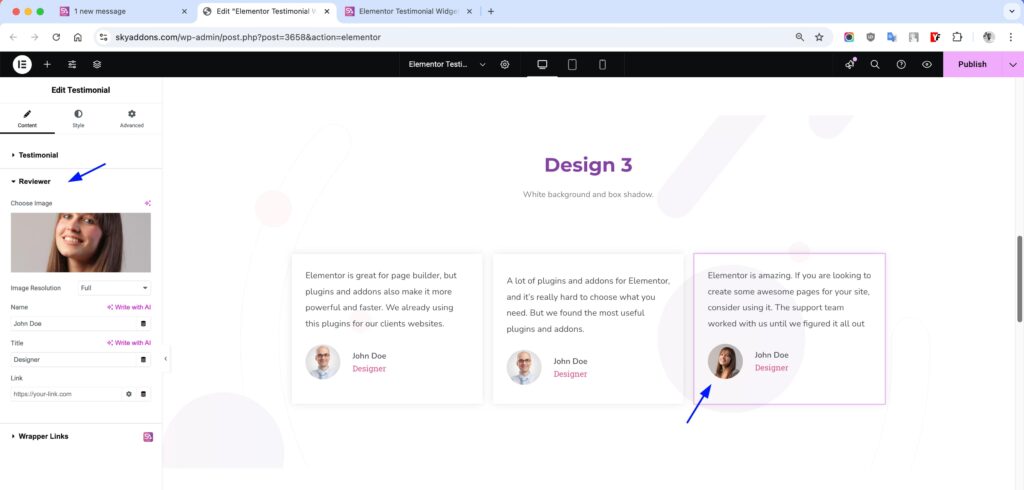Click 'White background and box shadow.' text
The image size is (1024, 490).
(x=588, y=194)
